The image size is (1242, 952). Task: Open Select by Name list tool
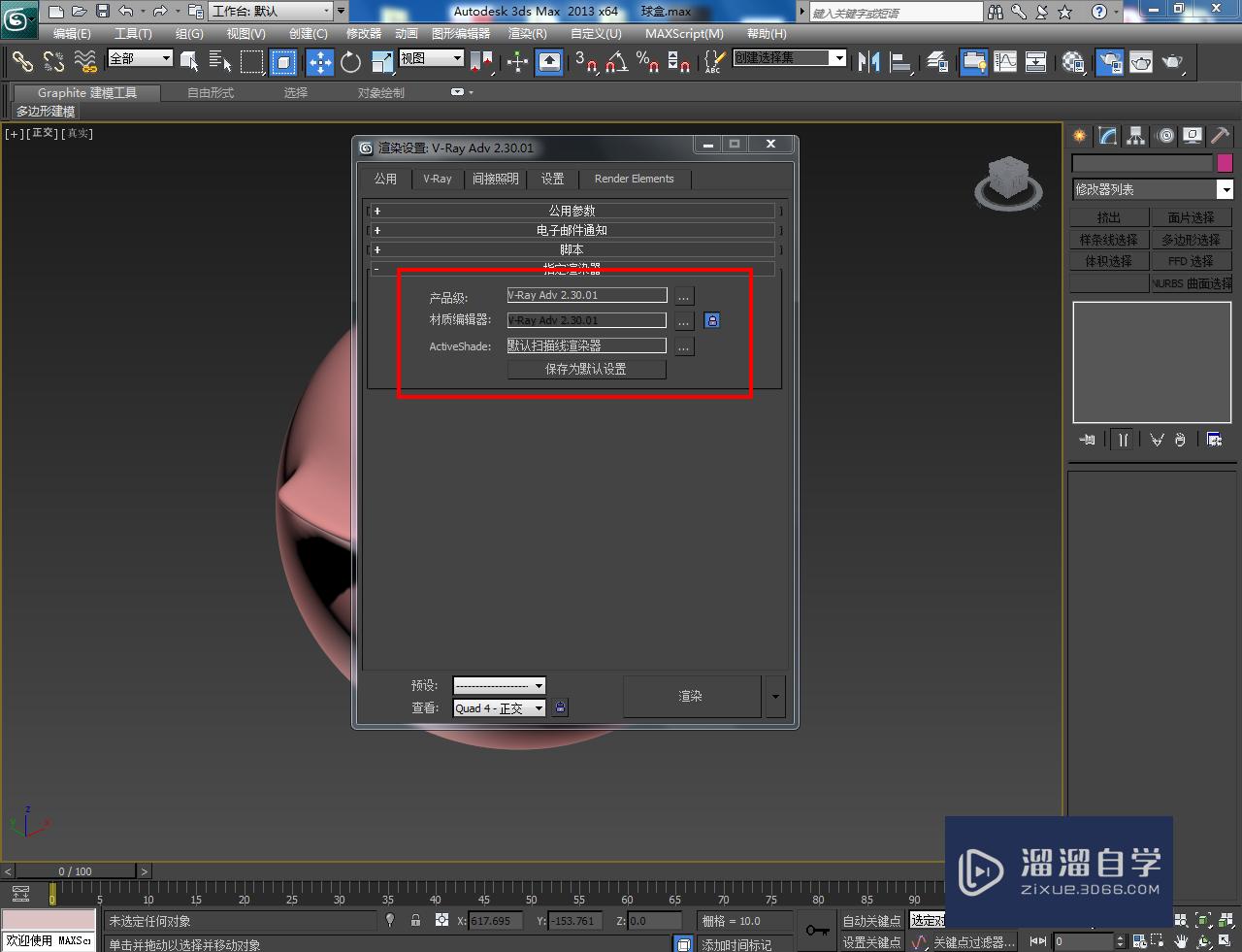pyautogui.click(x=220, y=62)
